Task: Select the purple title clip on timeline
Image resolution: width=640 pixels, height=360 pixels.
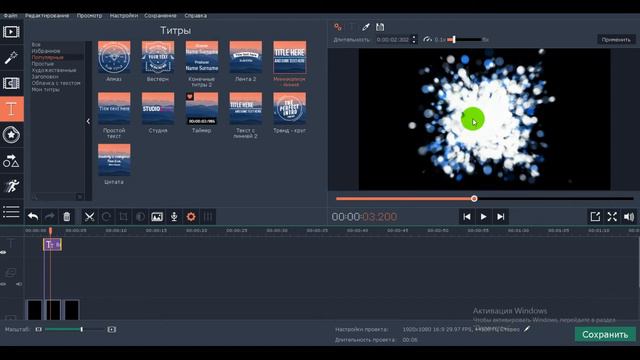Action: [52, 244]
